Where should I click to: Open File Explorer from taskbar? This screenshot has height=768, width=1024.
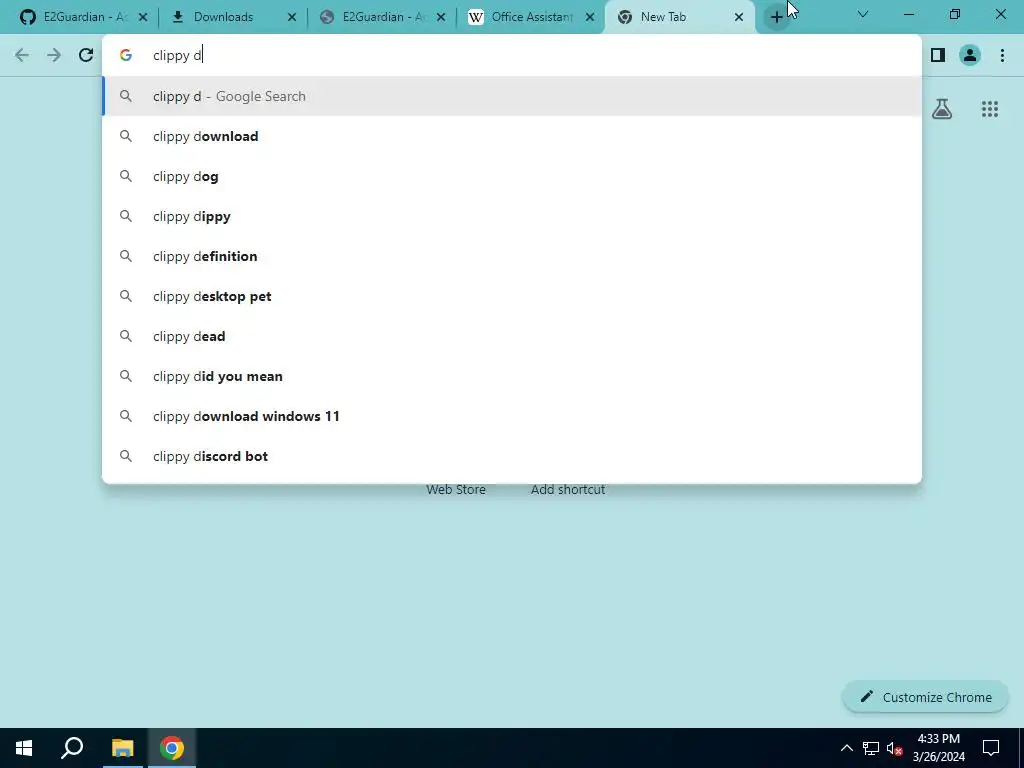[x=122, y=748]
